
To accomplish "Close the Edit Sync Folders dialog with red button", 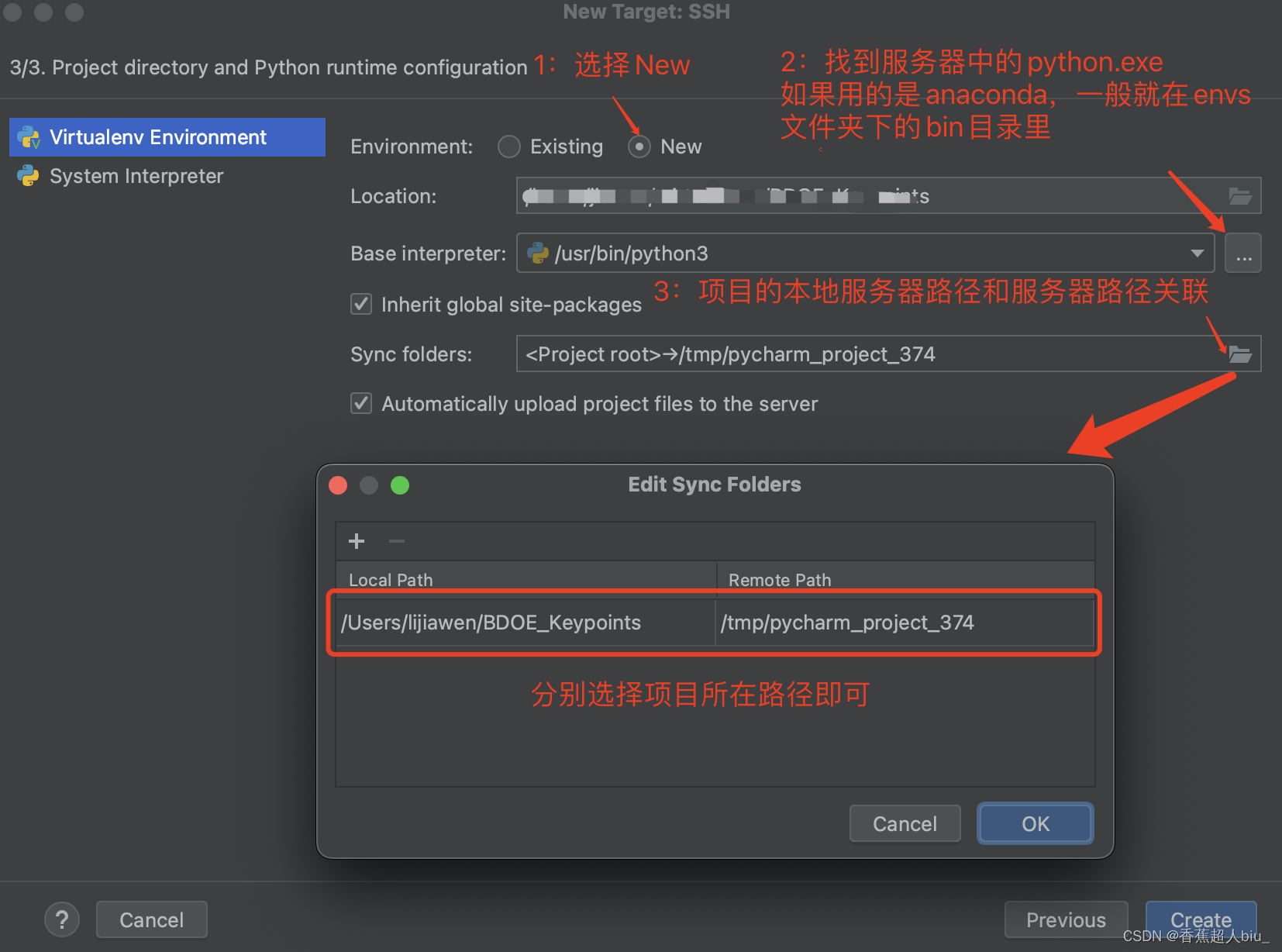I will point(338,485).
